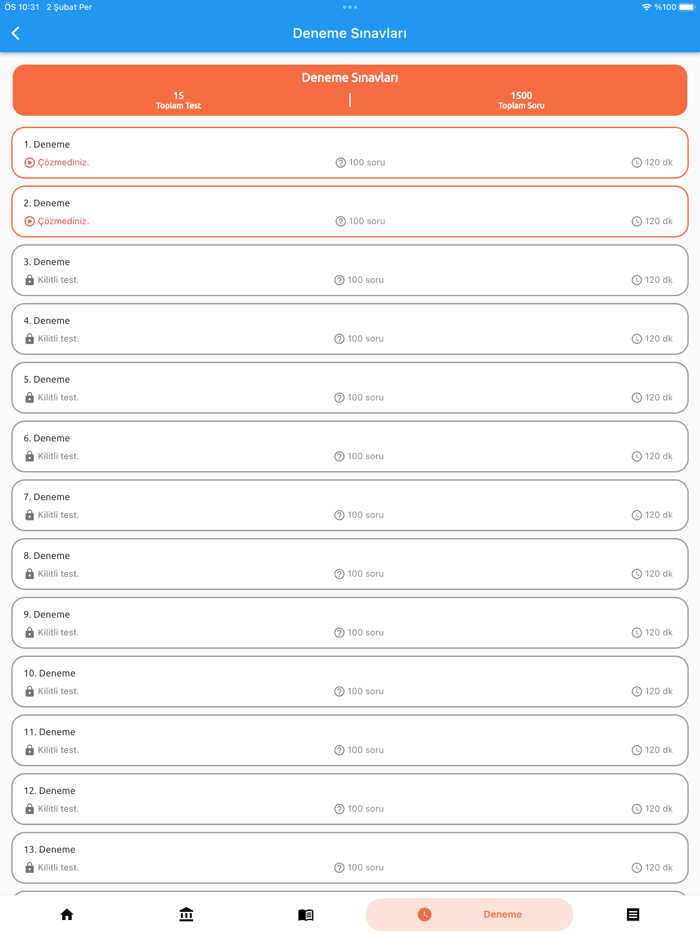
Task: Tap the orange Deneme Sınavları summary banner
Action: (350, 90)
